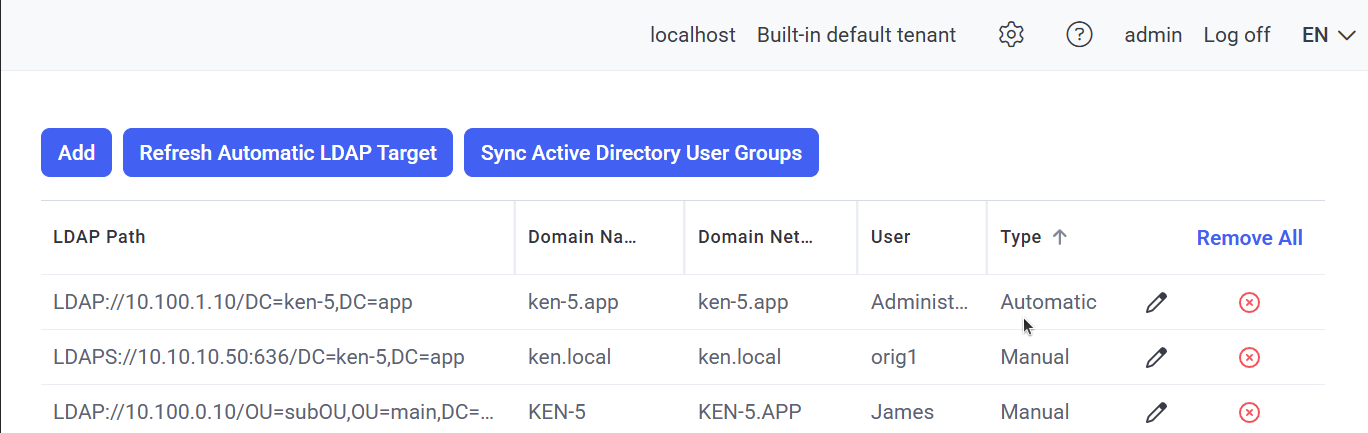The image size is (1368, 433).
Task: Edit the KEN-5 LDAP entry for James
Action: coord(1156,412)
